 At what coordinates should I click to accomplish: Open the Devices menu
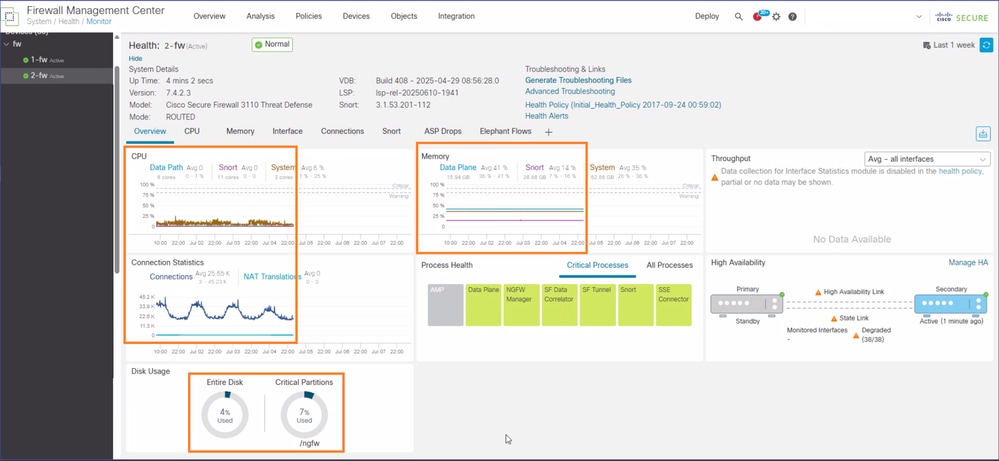(x=356, y=17)
